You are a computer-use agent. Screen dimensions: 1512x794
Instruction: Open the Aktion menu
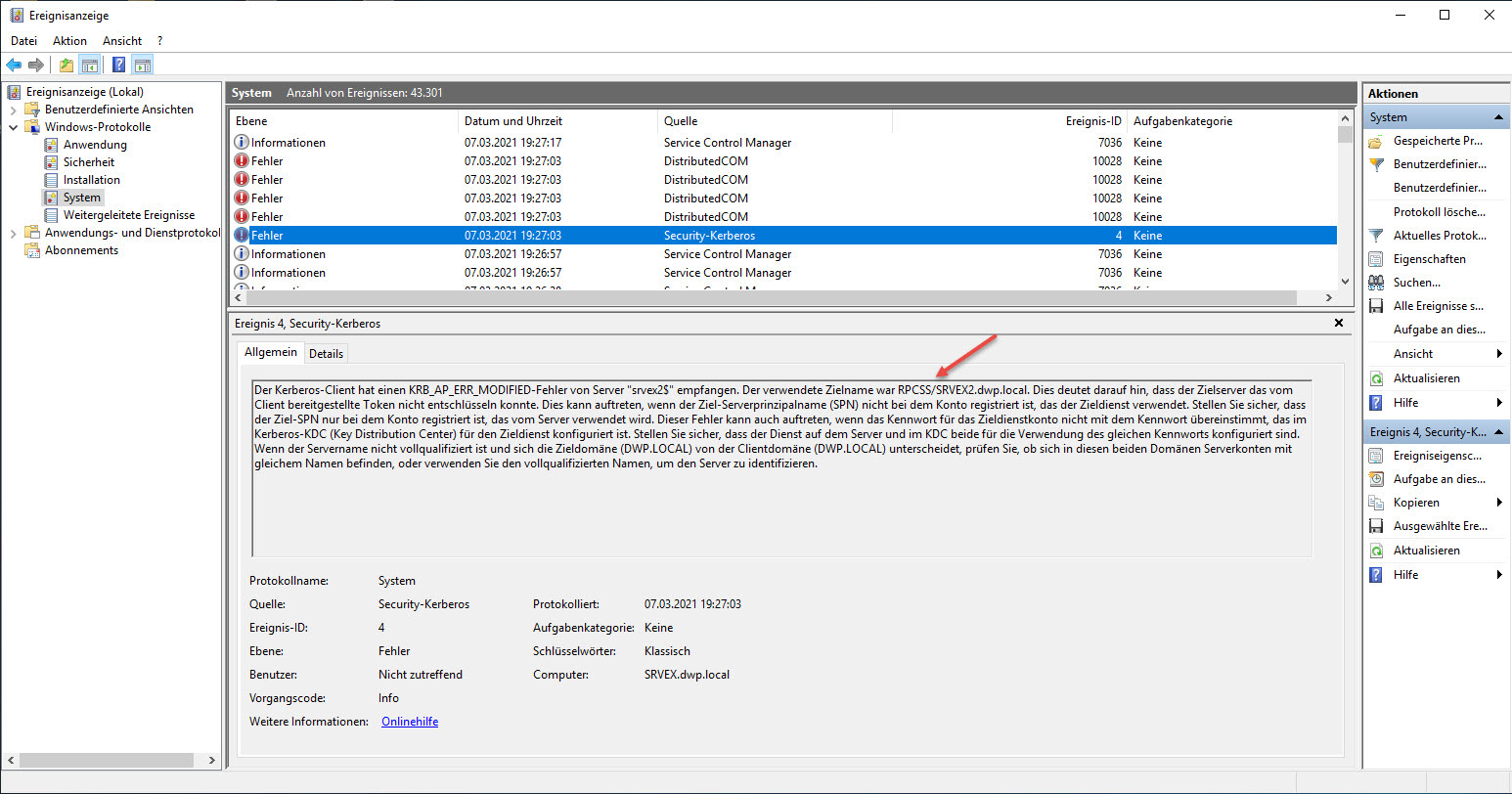point(69,41)
